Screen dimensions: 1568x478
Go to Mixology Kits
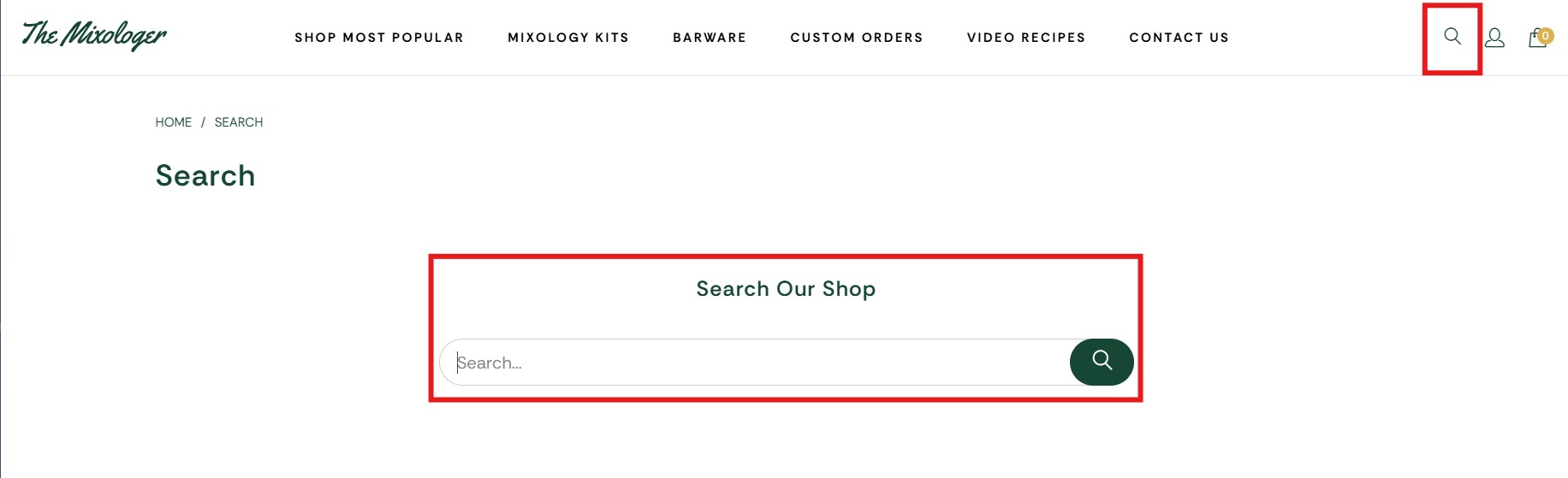(568, 38)
